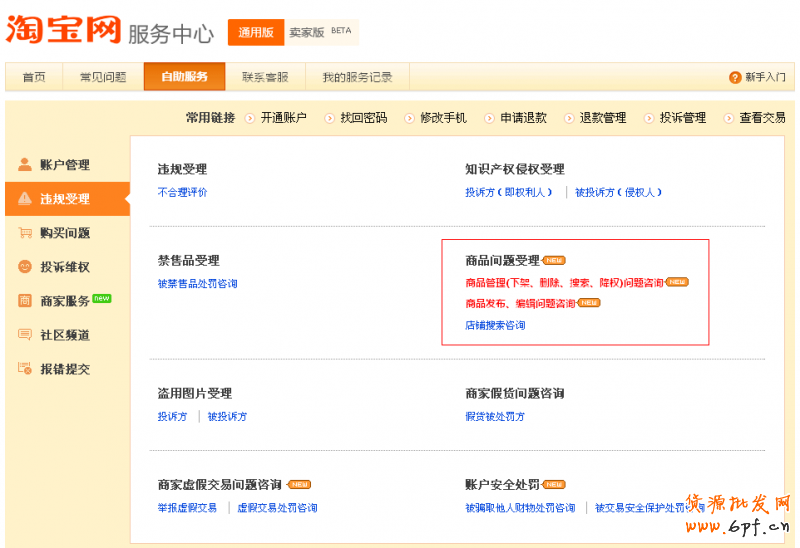Open 我的服务记录 tab
This screenshot has height=548, width=800.
pyautogui.click(x=357, y=77)
